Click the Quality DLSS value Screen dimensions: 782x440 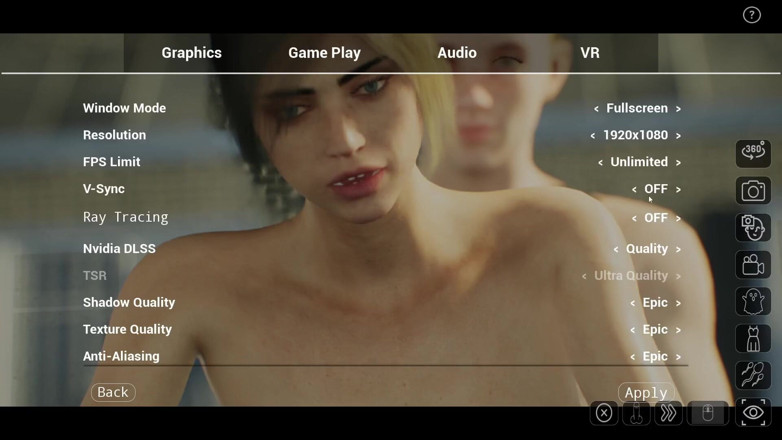point(647,249)
